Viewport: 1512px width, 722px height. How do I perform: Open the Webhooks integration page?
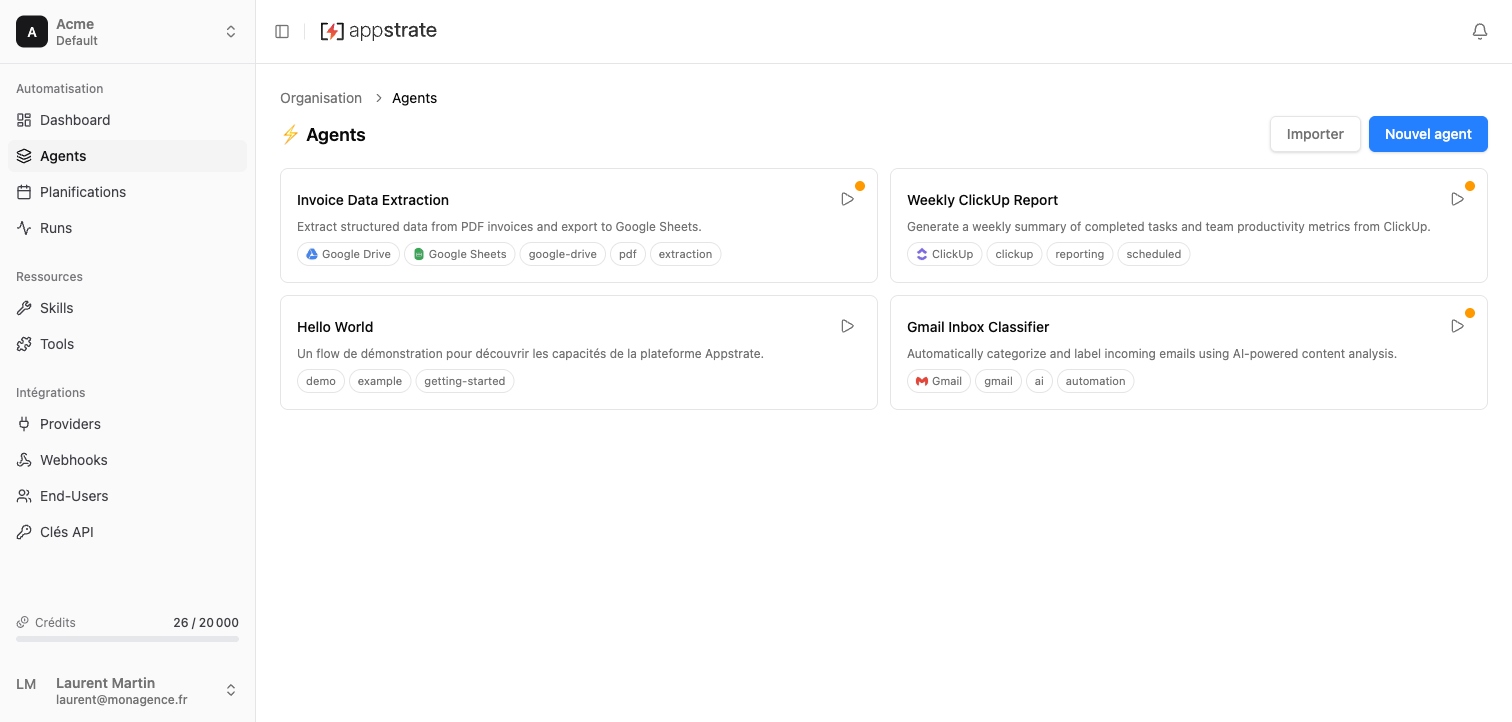[x=73, y=460]
